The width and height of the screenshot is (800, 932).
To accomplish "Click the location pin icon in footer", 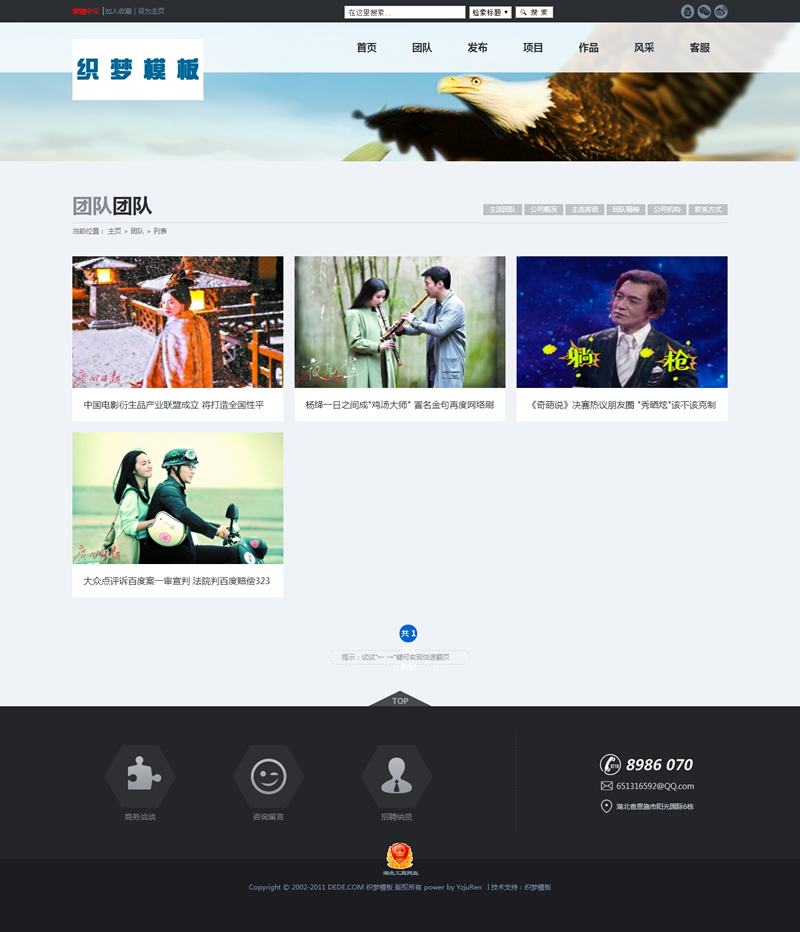I will tap(606, 806).
